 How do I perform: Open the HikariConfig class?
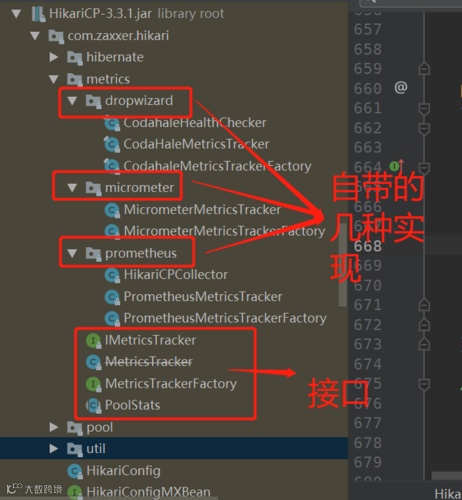(x=123, y=471)
